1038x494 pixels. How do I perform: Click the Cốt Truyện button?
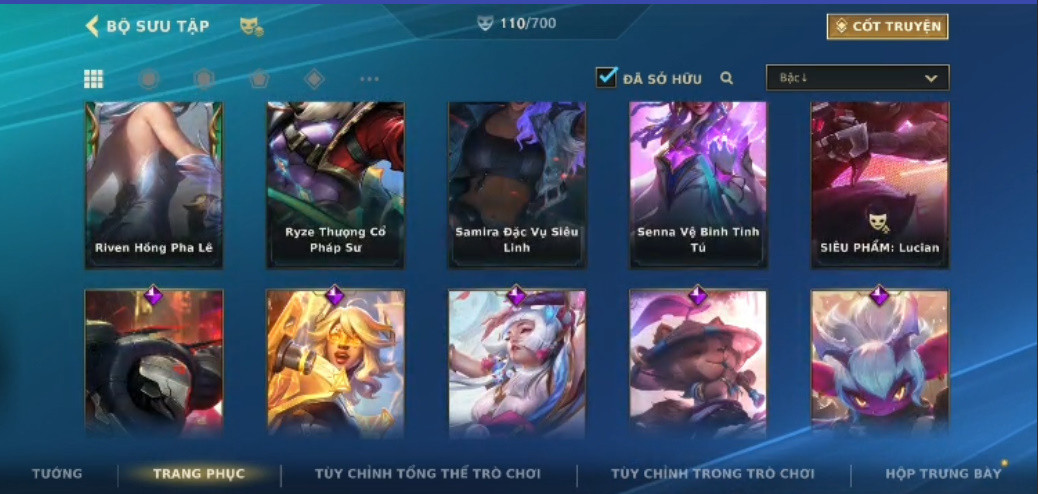888,26
